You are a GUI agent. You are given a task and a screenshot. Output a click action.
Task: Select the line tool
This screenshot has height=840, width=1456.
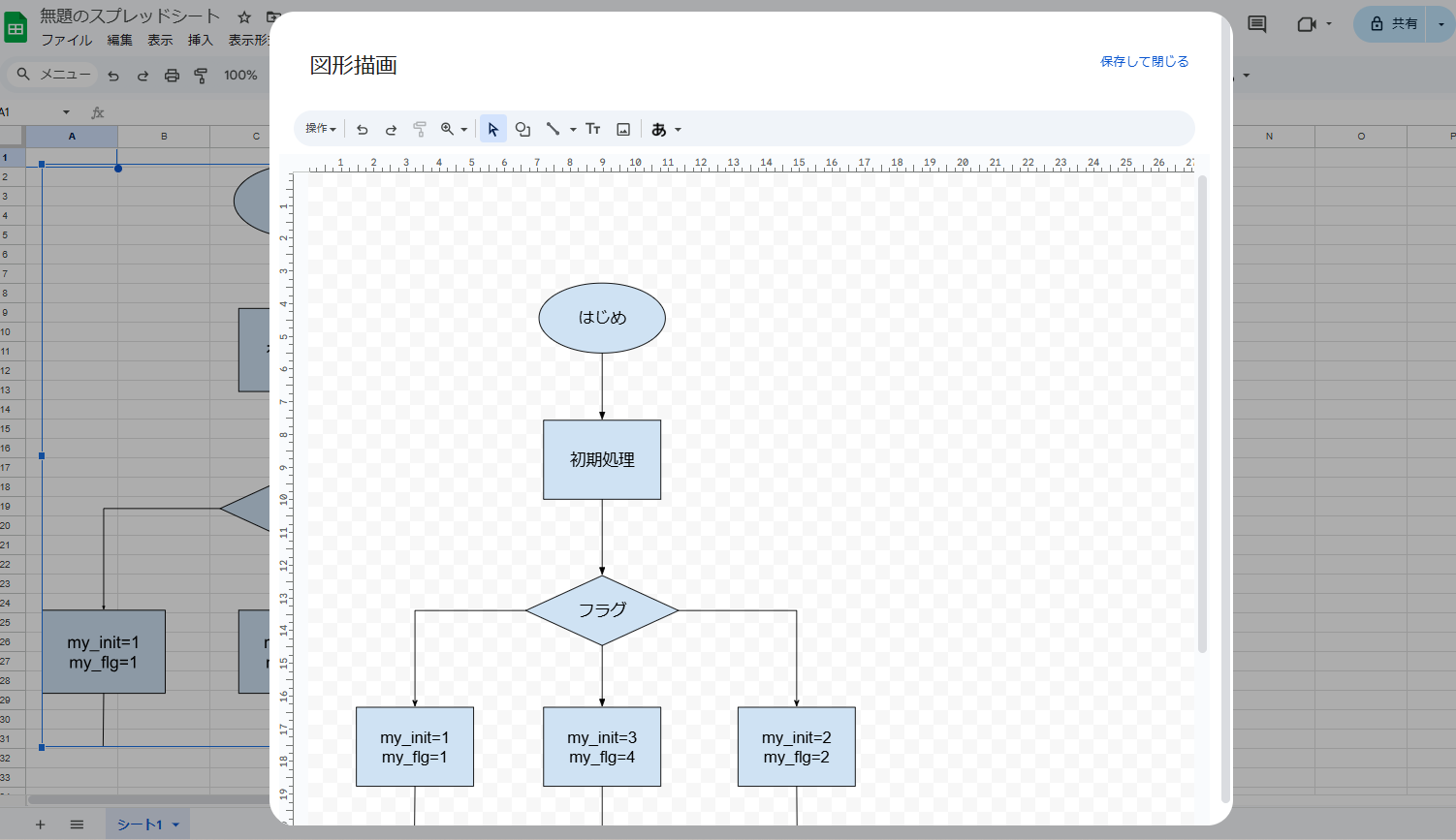point(553,129)
